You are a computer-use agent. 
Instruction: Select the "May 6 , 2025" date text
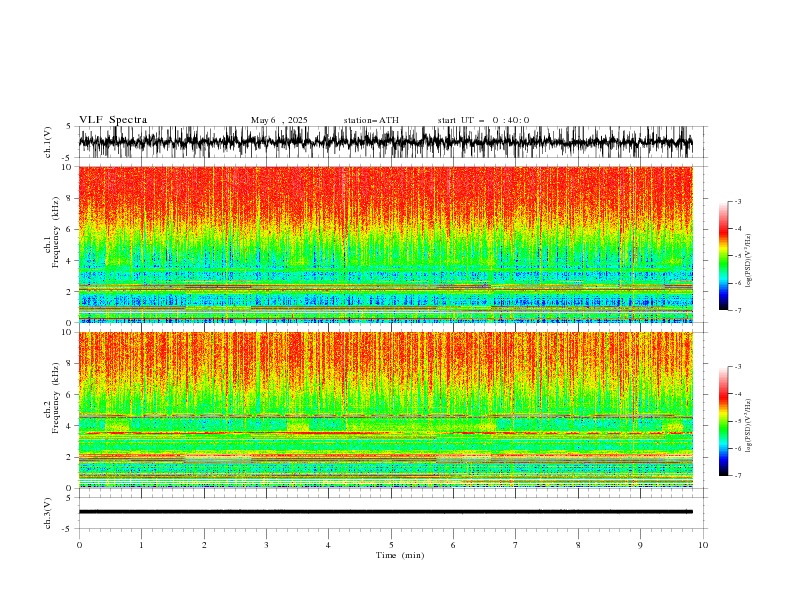click(x=279, y=120)
